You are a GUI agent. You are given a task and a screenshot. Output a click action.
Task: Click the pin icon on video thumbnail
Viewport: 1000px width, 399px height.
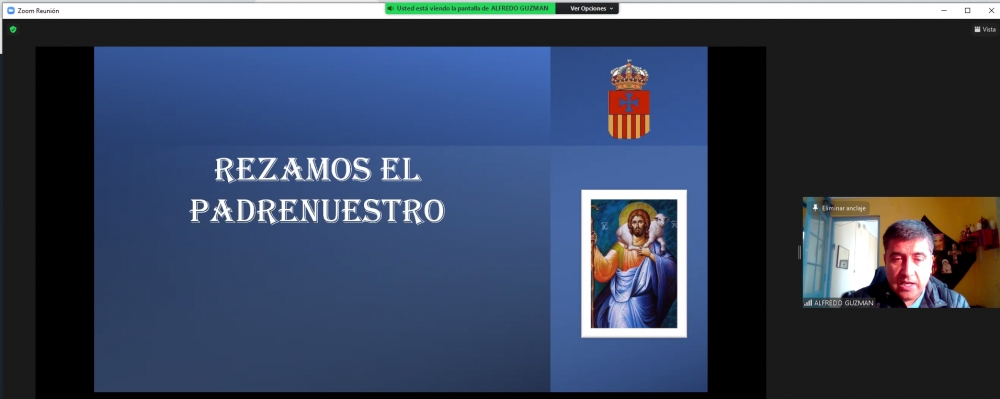tap(815, 208)
